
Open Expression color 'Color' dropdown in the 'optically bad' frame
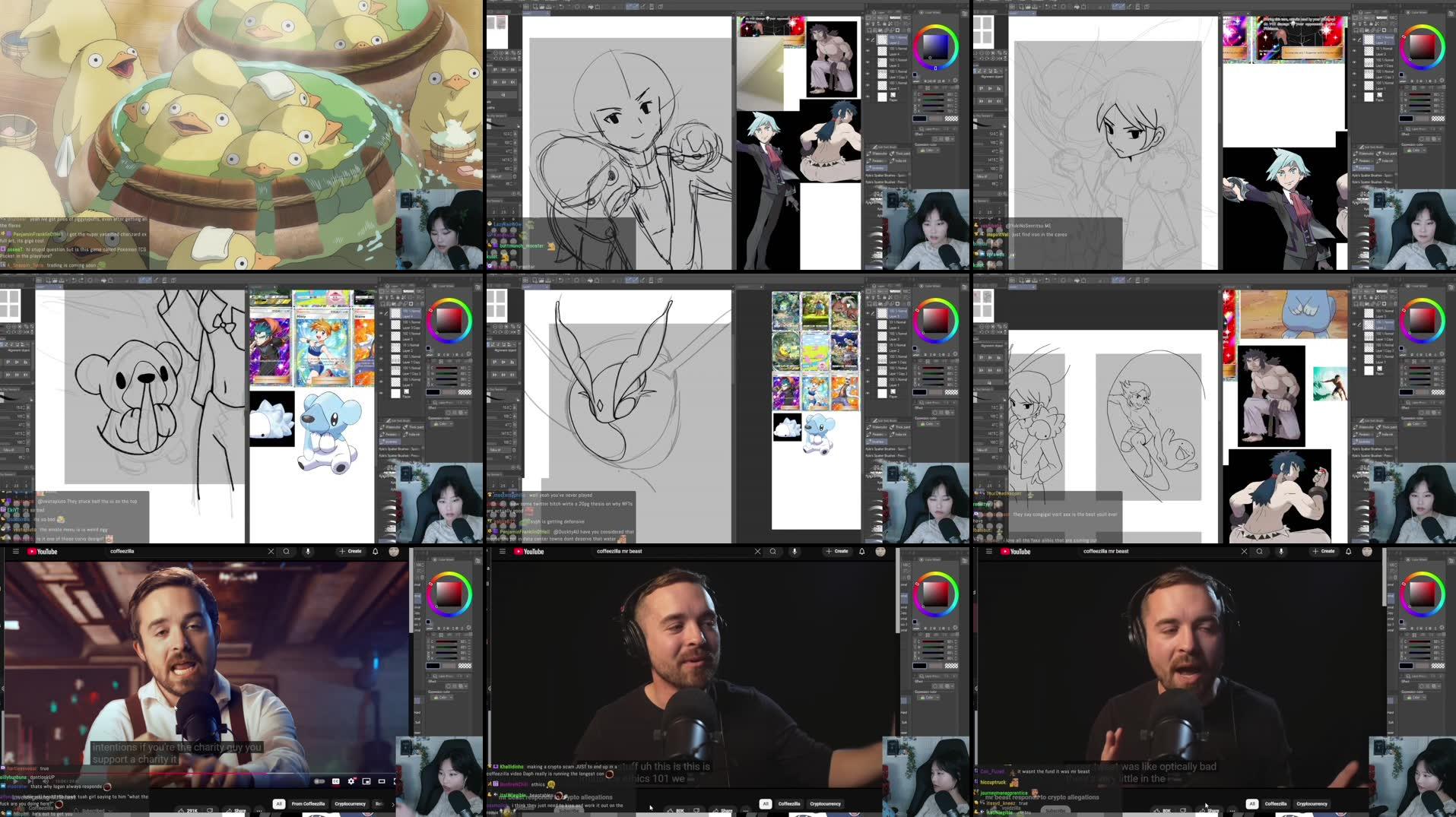[1415, 698]
